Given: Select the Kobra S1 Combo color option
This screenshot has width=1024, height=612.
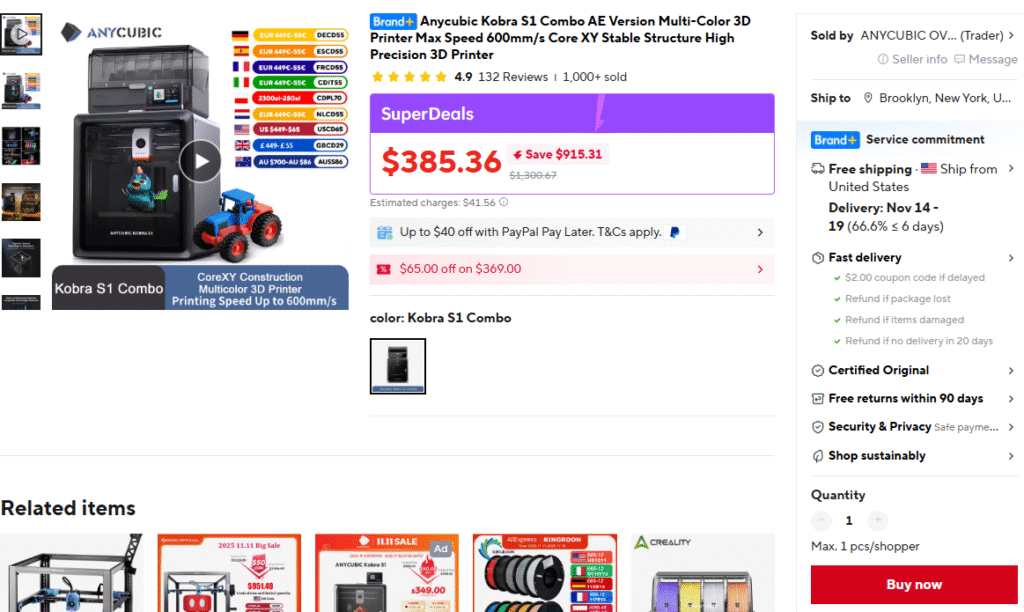Looking at the screenshot, I should click(x=398, y=366).
